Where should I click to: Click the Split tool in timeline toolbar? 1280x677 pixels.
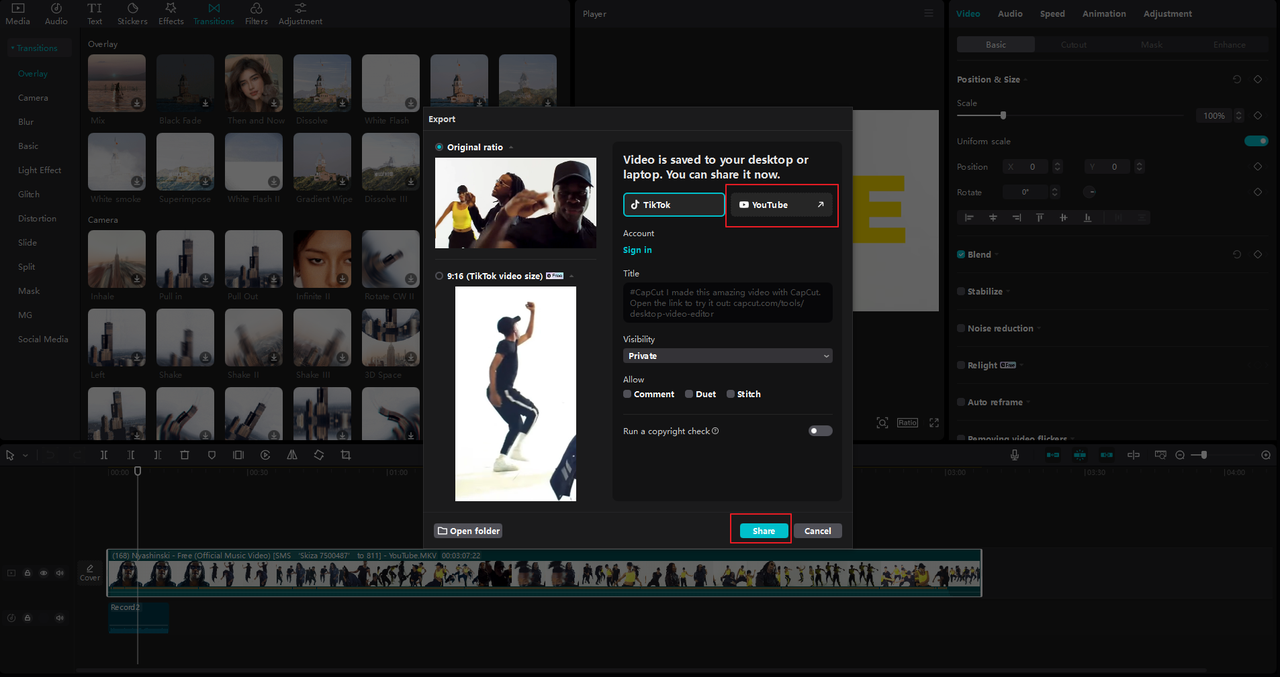tap(103, 454)
